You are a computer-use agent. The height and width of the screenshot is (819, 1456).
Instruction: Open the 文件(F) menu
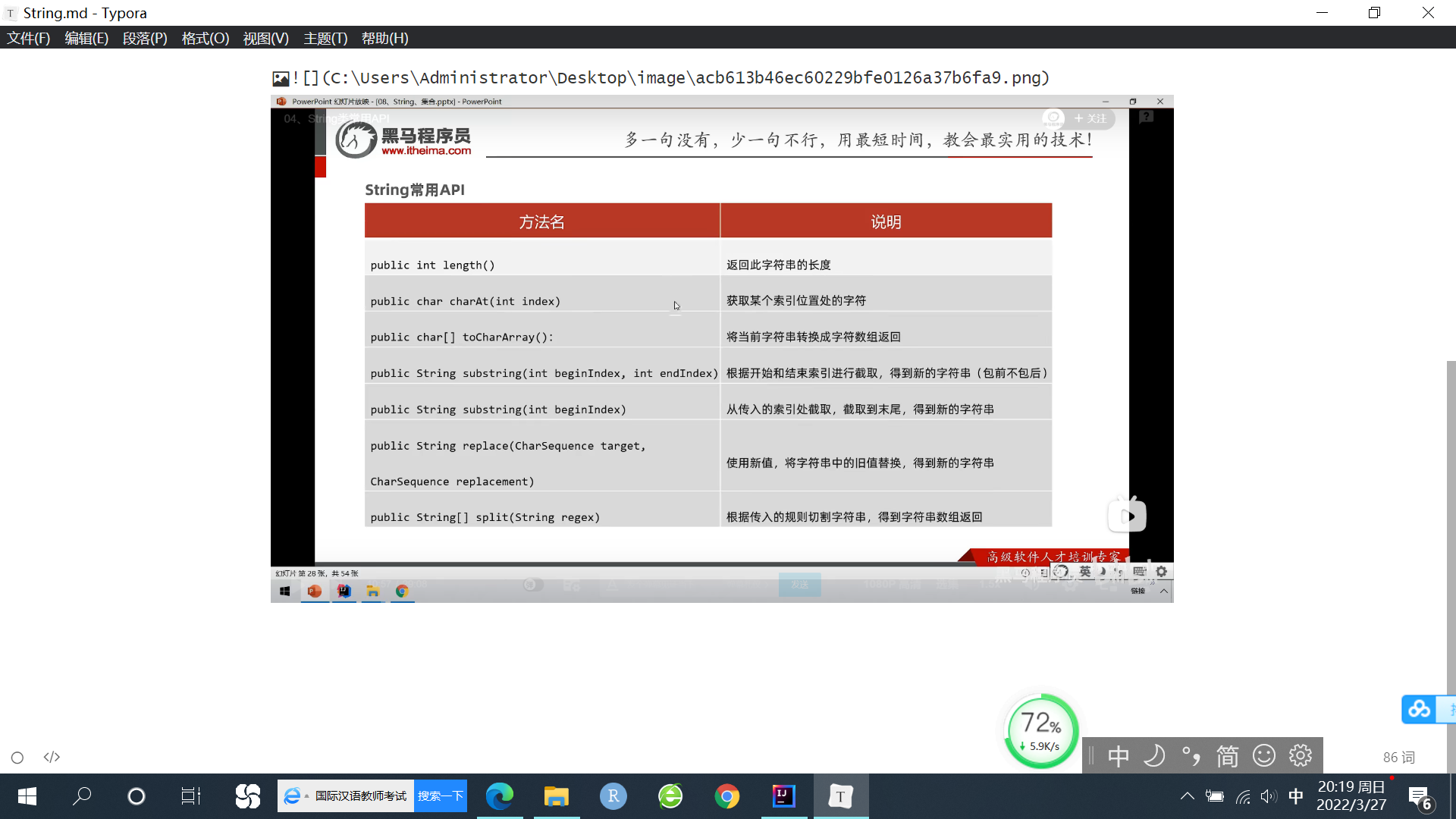click(28, 38)
